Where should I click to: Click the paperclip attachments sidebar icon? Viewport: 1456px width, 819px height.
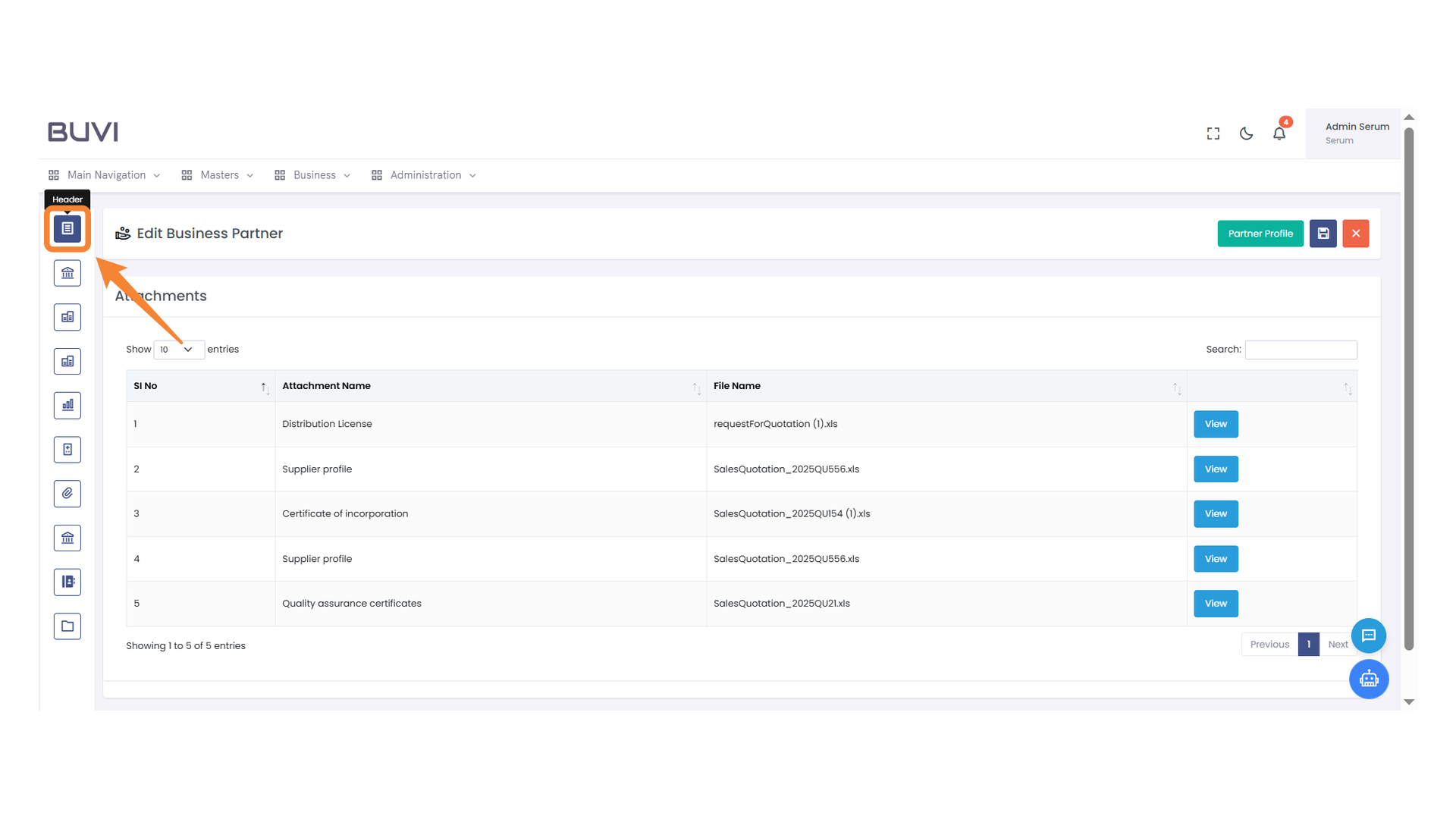click(x=67, y=494)
